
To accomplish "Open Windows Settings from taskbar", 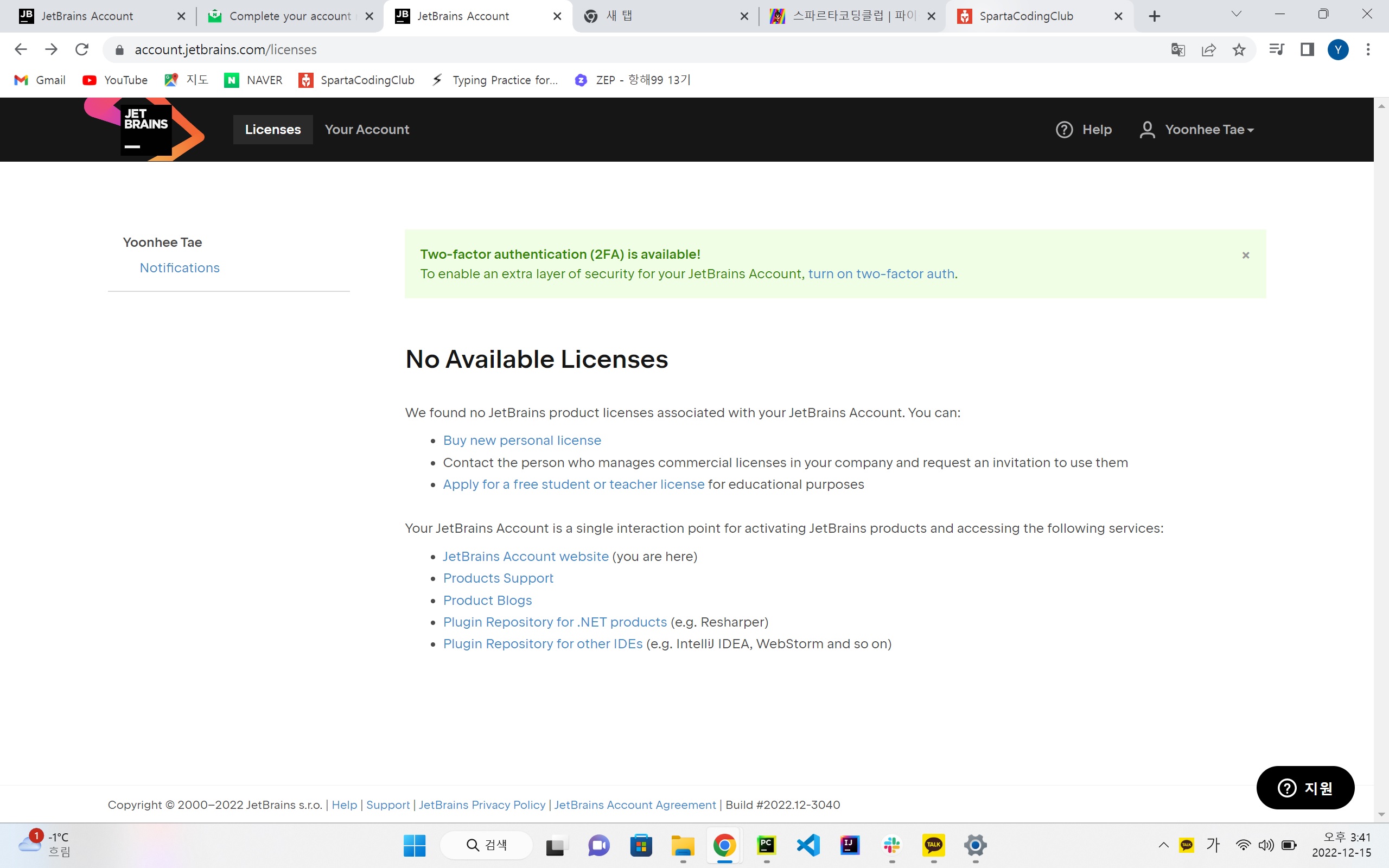I will [x=976, y=845].
